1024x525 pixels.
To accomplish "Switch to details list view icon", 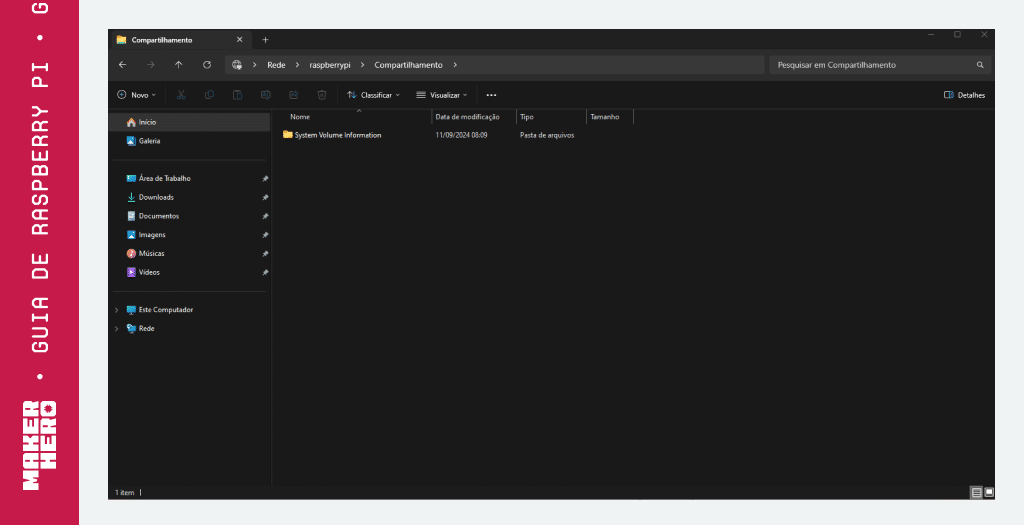I will [x=976, y=493].
